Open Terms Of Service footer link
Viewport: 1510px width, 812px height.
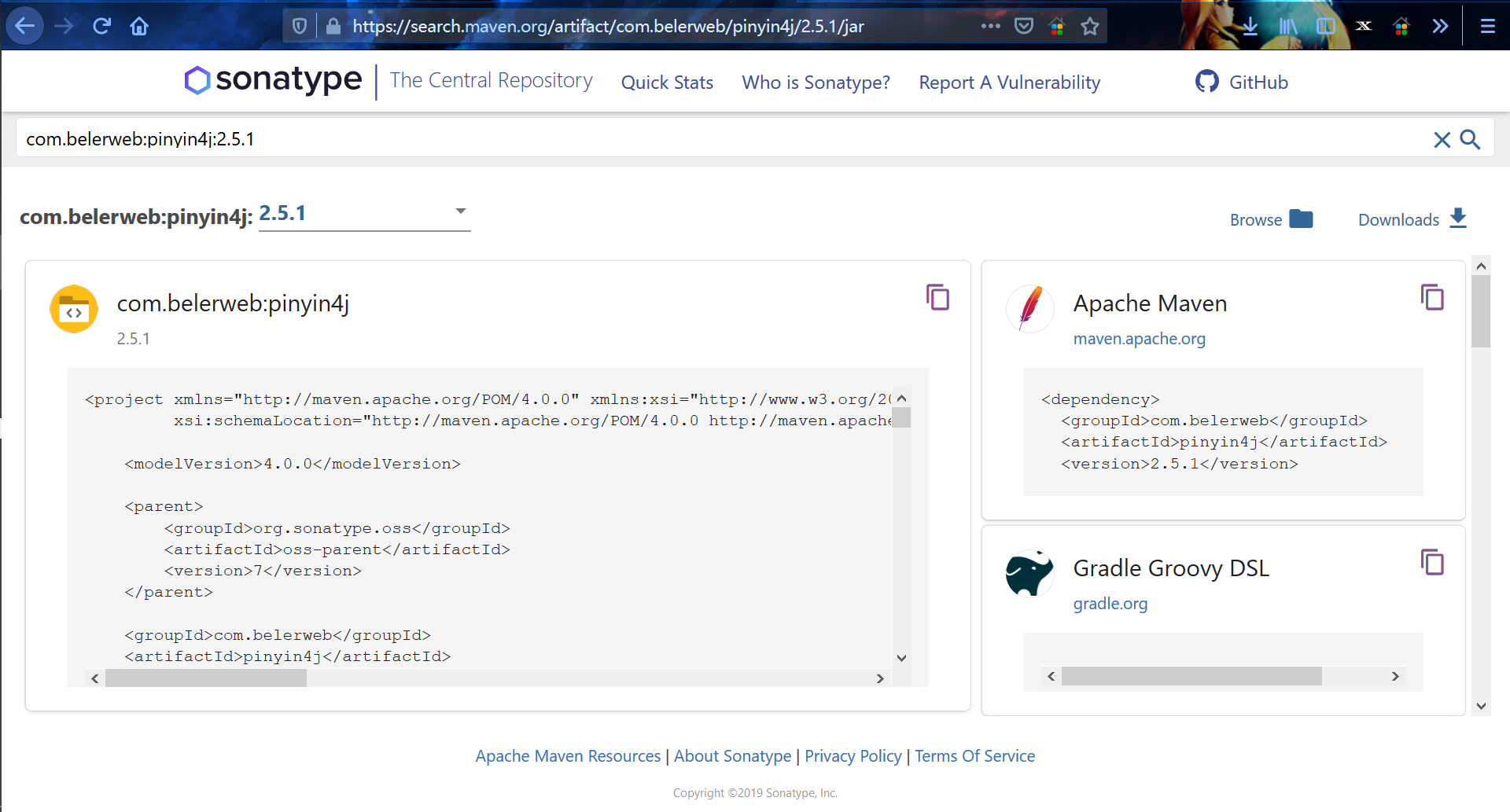[974, 756]
